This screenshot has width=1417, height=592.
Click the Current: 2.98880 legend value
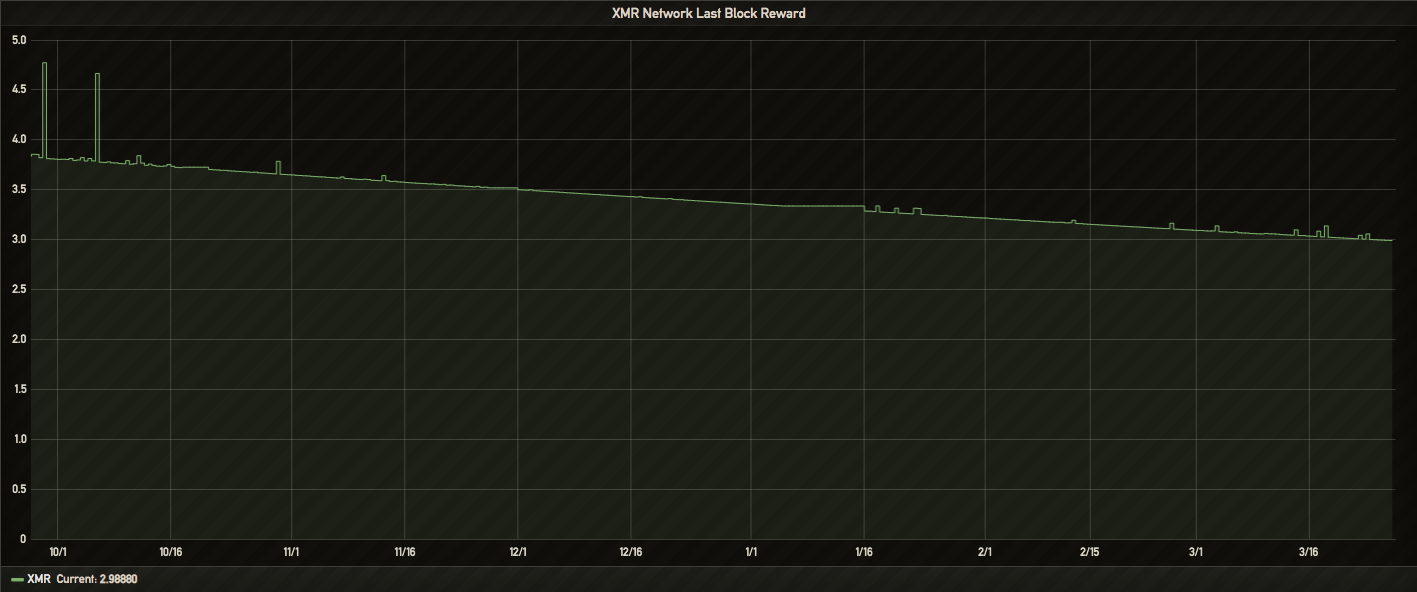click(96, 580)
